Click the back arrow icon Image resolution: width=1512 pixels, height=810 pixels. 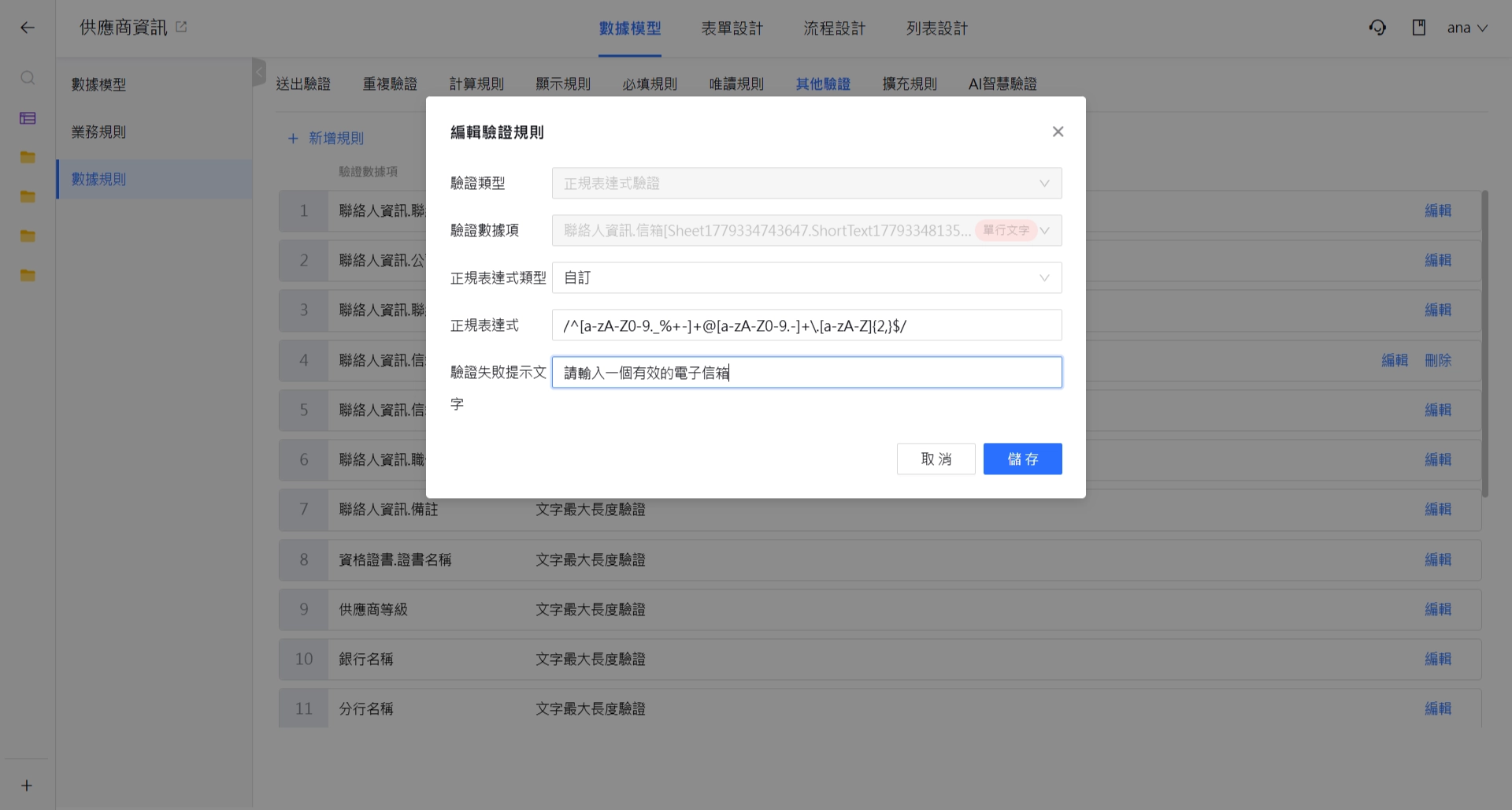tap(28, 28)
